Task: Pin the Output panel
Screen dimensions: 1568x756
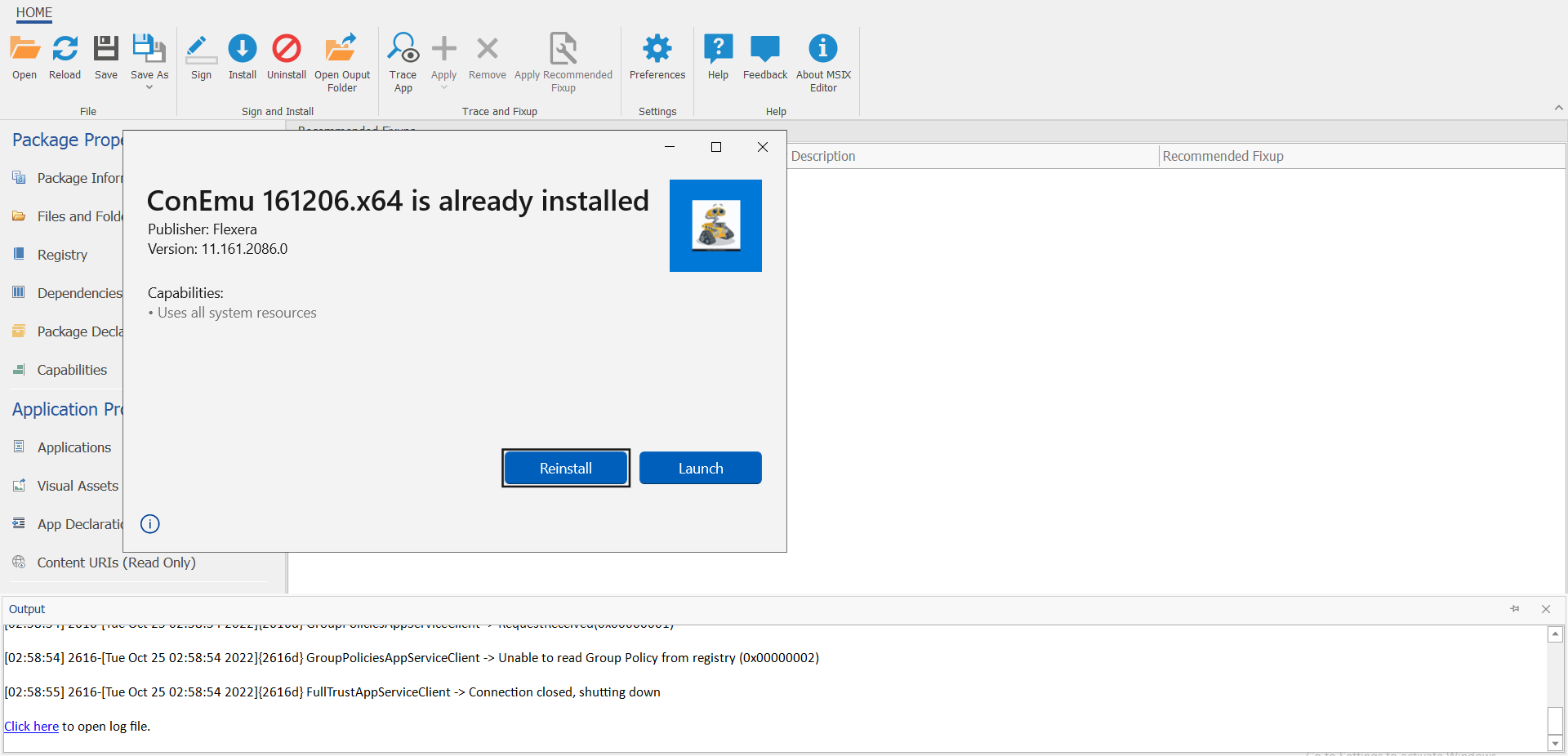Action: (x=1515, y=609)
